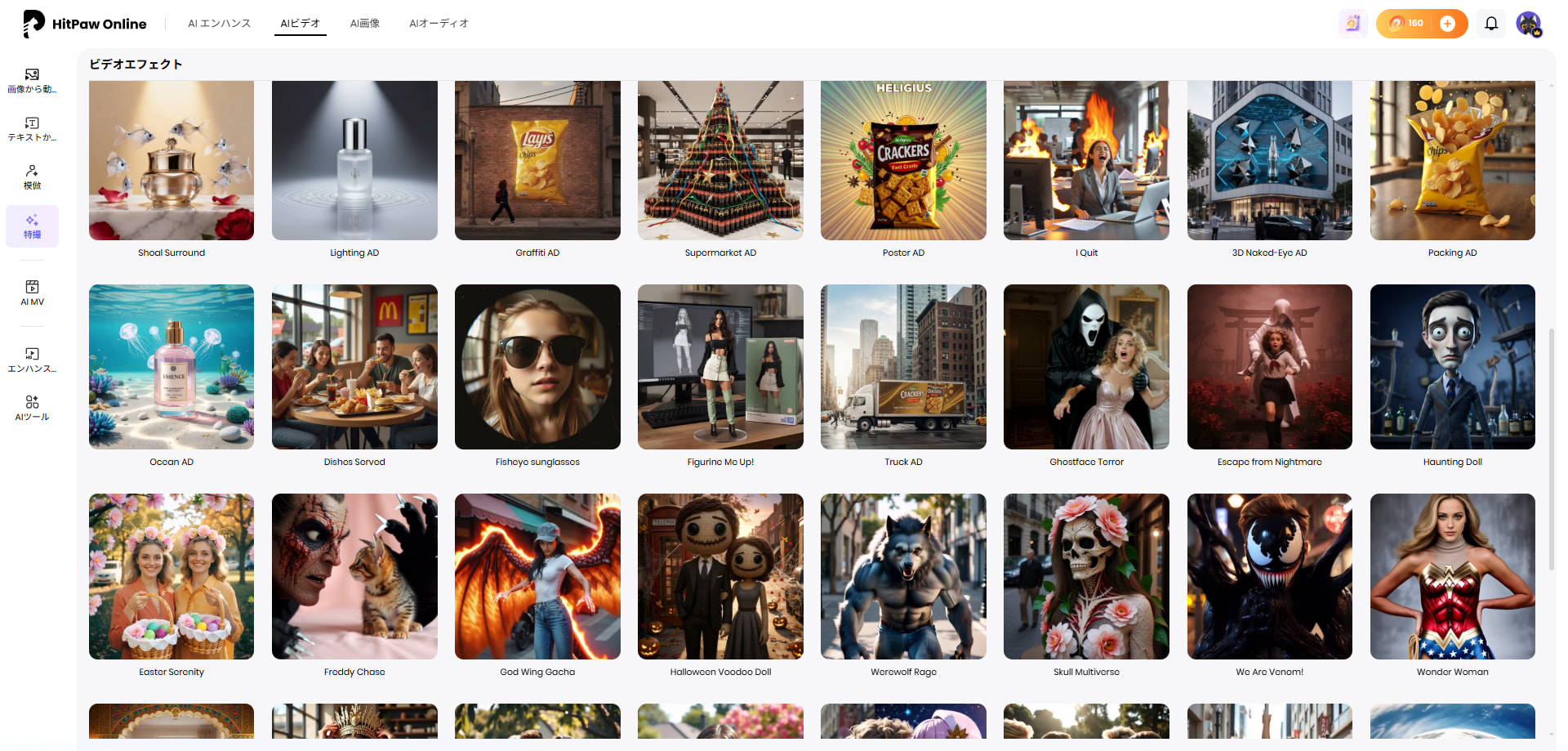
Task: Open the Freddy Chase effect thumbnail
Action: pos(354,576)
